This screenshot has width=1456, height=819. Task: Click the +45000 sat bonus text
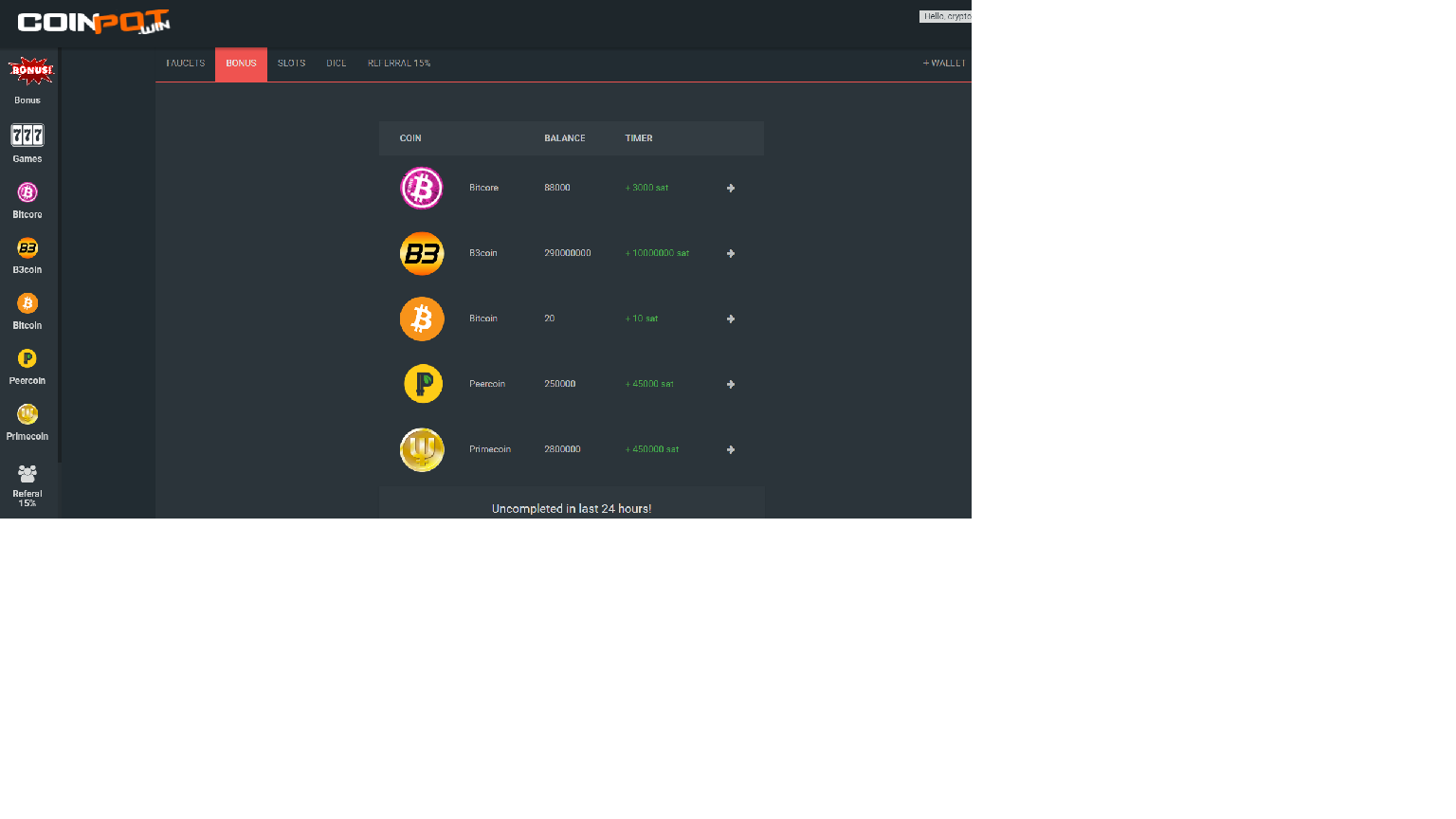pos(650,384)
